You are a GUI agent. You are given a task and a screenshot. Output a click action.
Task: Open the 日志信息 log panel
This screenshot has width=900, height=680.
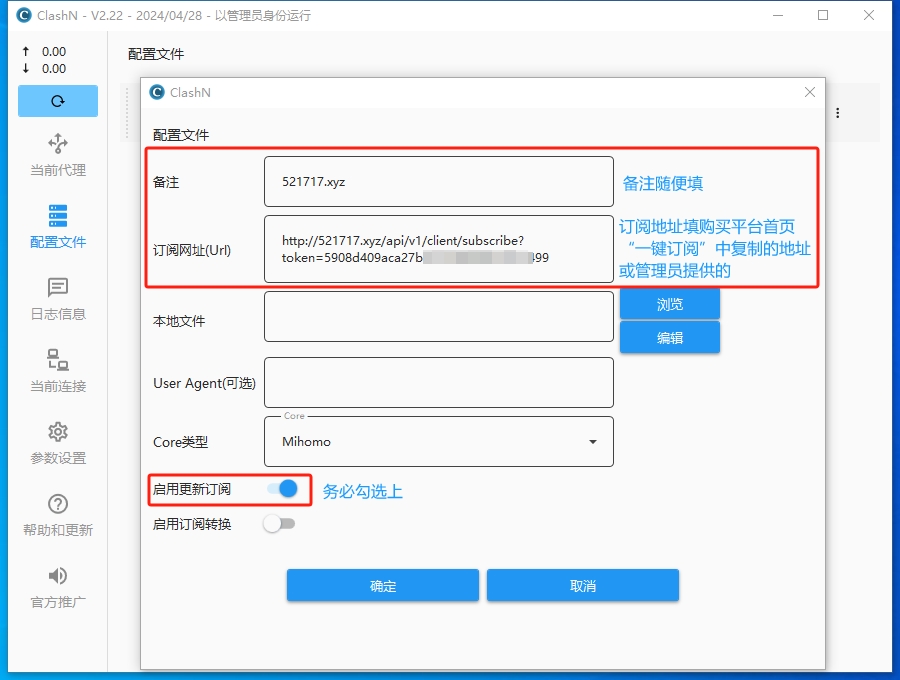57,298
